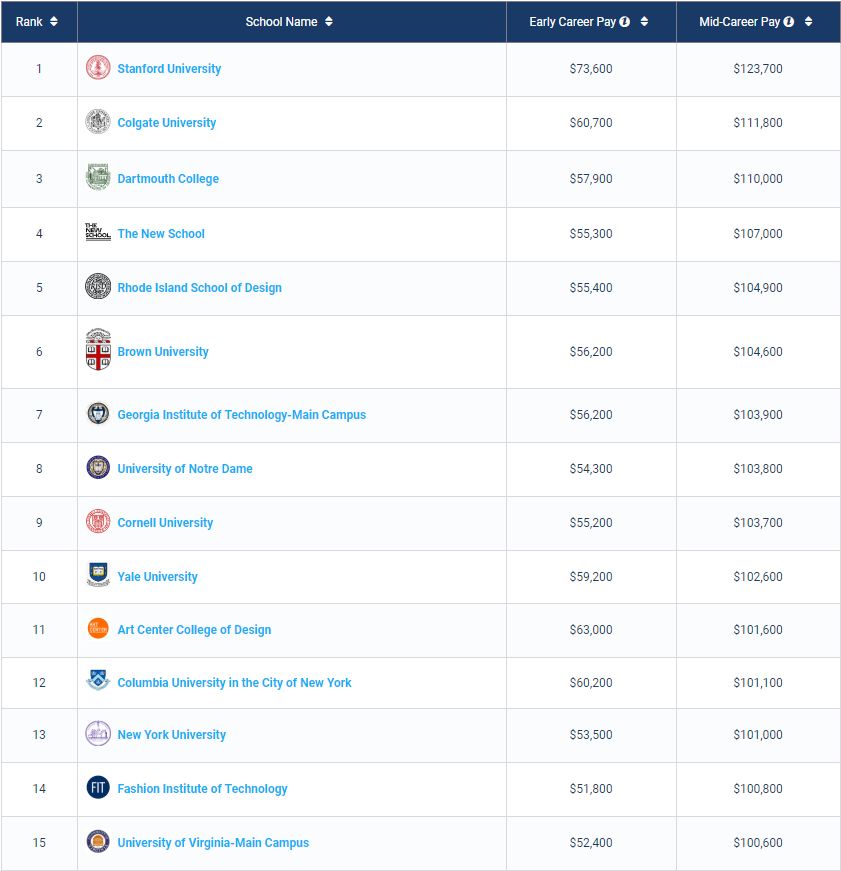The width and height of the screenshot is (841, 871).
Task: Click the University of Notre Dame seal
Action: [98, 467]
